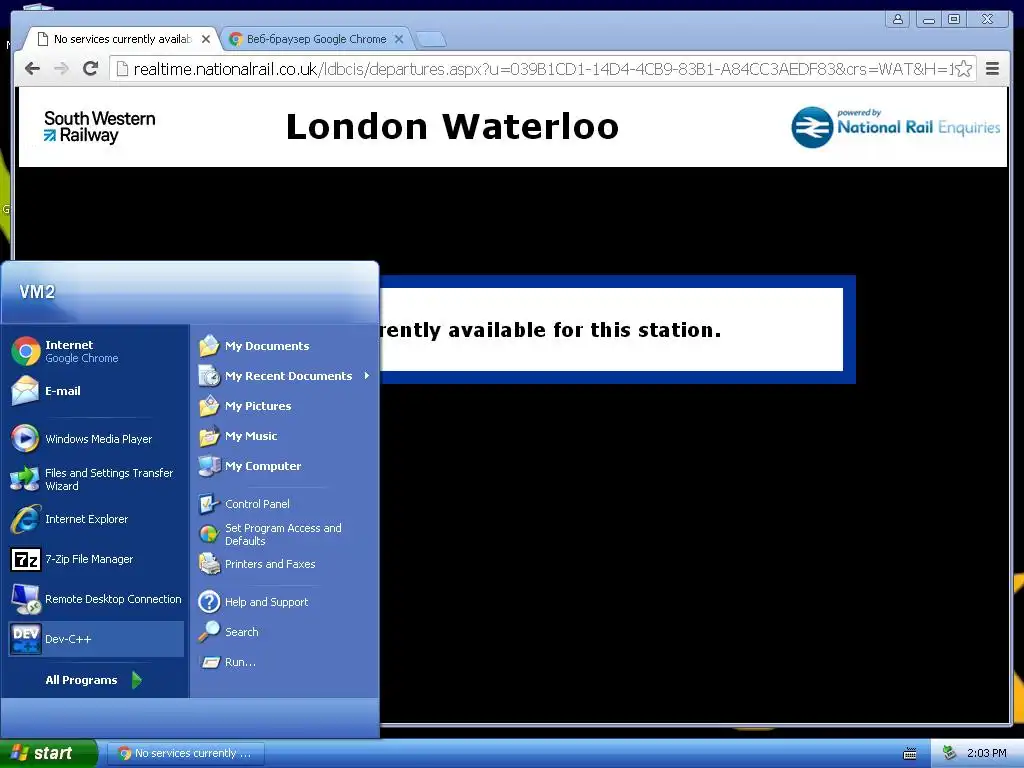
Task: Open My Computer
Action: [283, 466]
